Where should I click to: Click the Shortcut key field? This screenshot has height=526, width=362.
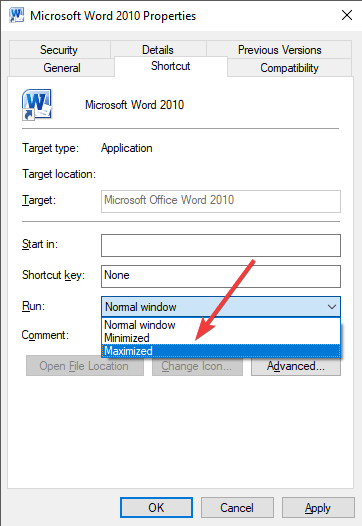pos(221,276)
